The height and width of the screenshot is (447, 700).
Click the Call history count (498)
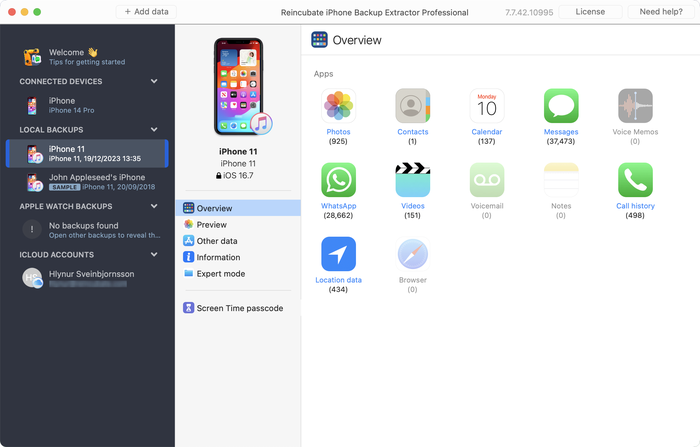pyautogui.click(x=635, y=215)
